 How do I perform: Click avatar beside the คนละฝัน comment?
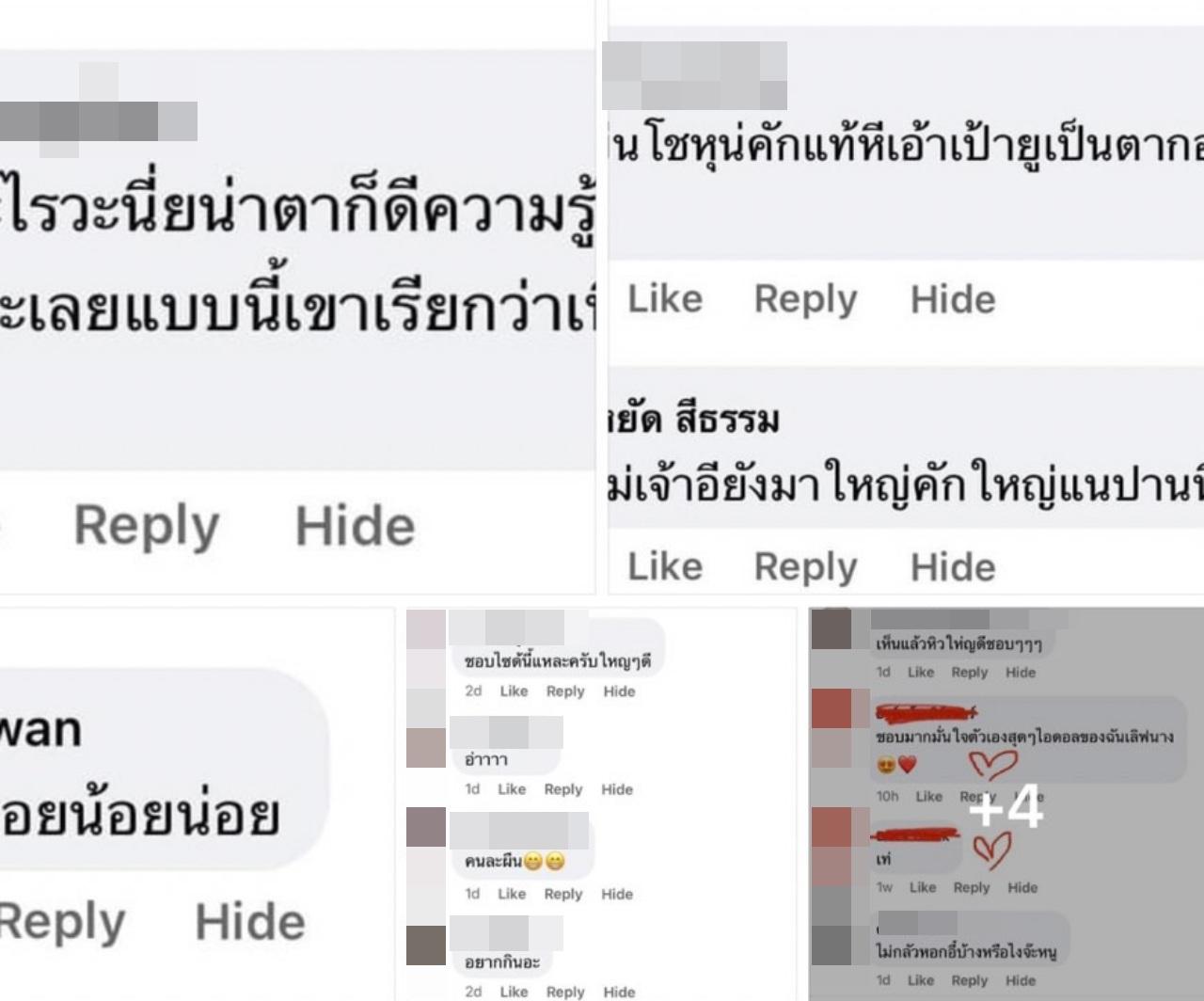tap(426, 828)
